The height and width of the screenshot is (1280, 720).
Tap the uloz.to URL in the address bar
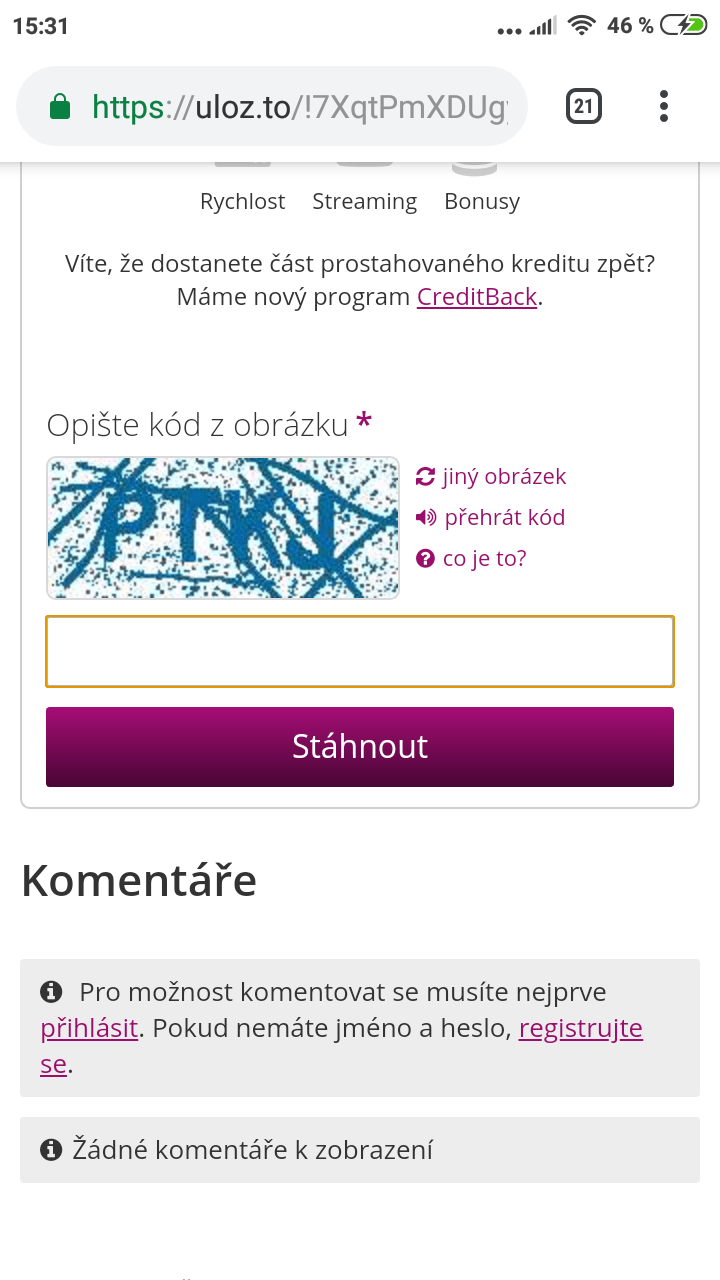coord(300,107)
